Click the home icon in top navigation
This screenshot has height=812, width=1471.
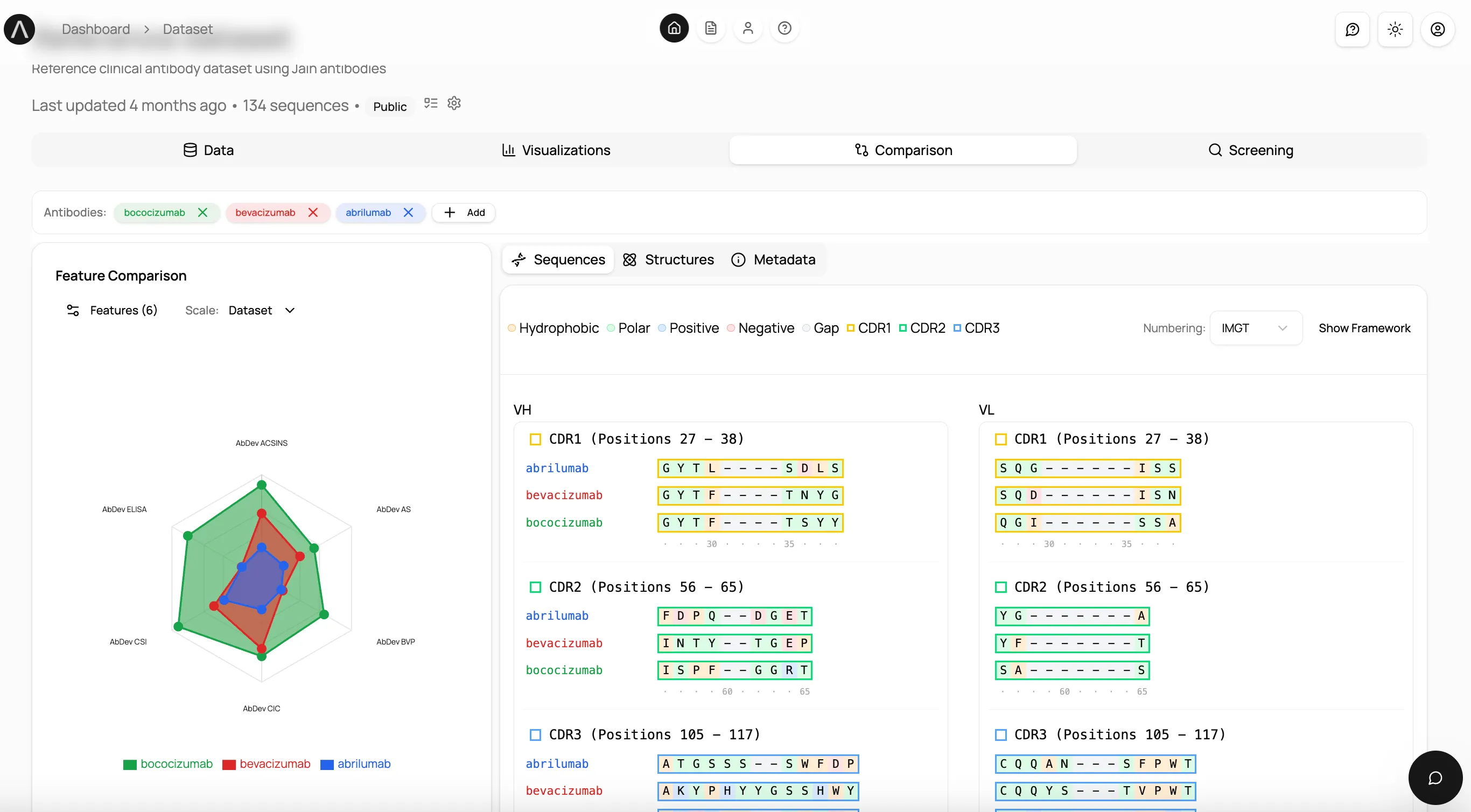pyautogui.click(x=674, y=28)
